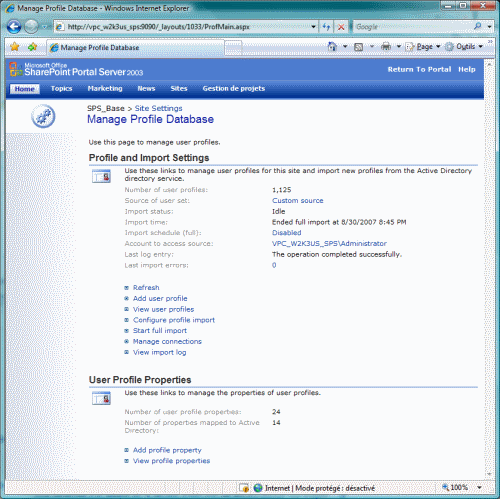Click the Print icon in command bar
The image size is (500, 499).
[x=386, y=47]
